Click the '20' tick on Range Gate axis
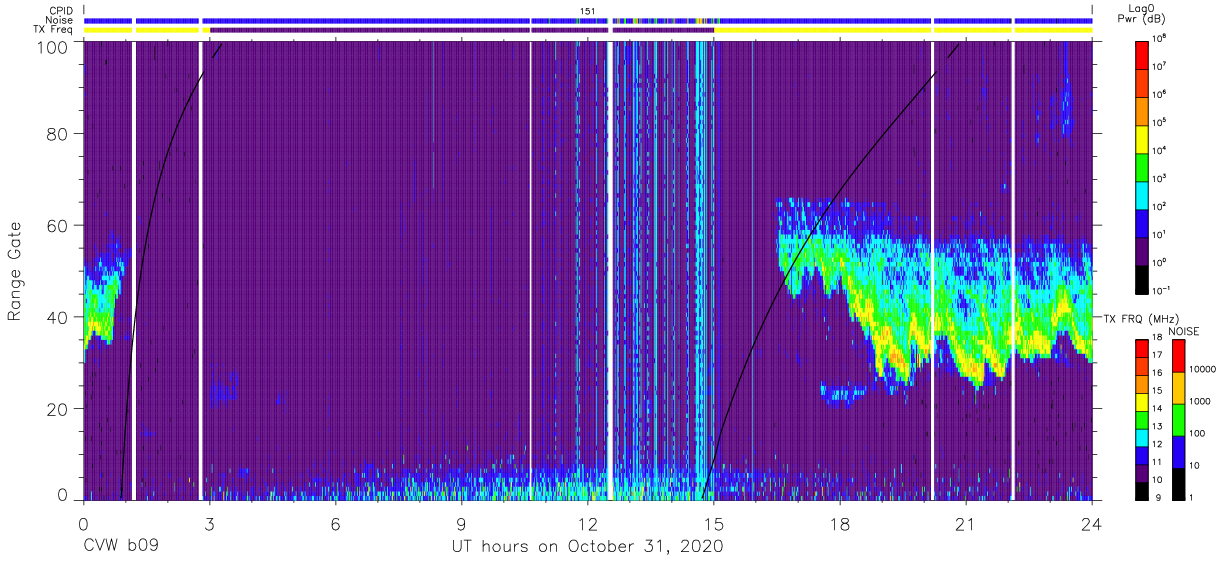Viewport: 1228px width, 567px height. coord(57,409)
